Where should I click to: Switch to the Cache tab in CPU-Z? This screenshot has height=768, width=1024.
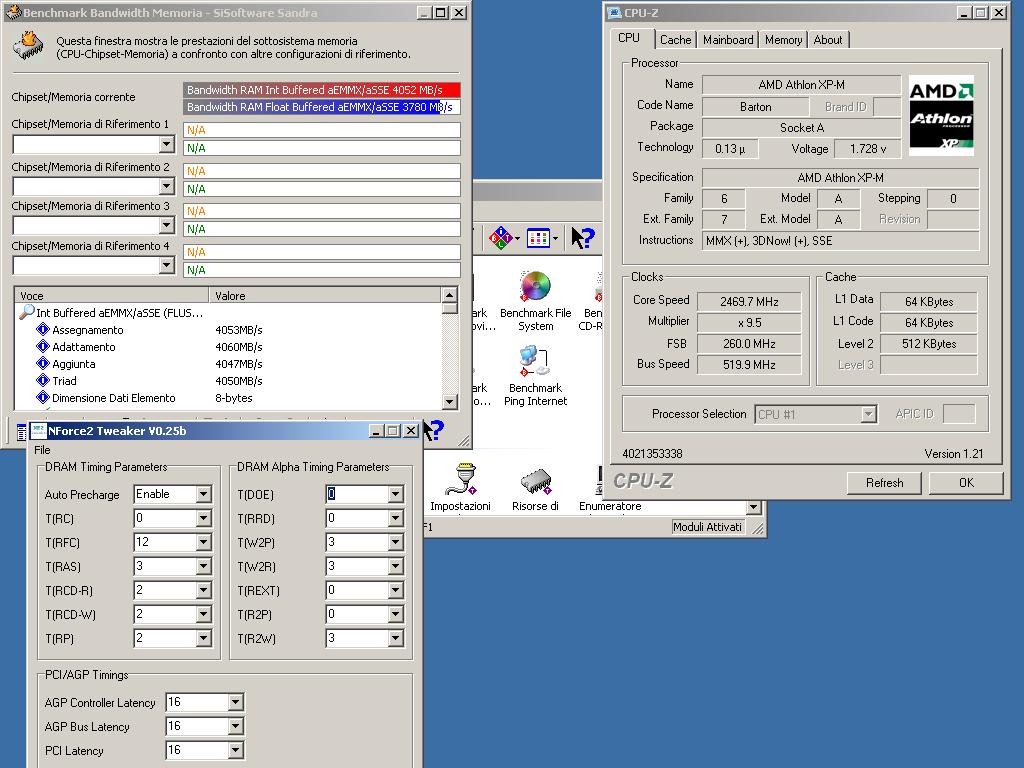(x=675, y=40)
